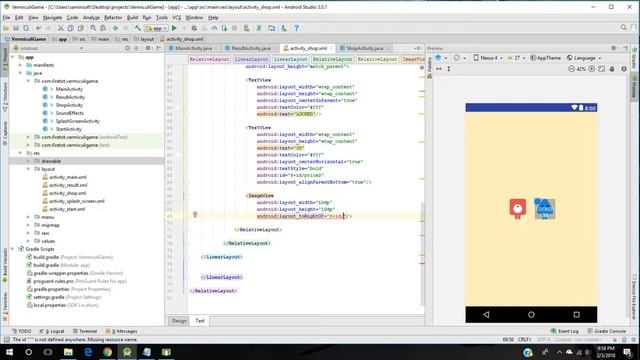Image resolution: width=640 pixels, height=360 pixels.
Task: Open the Build menu
Action: [x=132, y=18]
